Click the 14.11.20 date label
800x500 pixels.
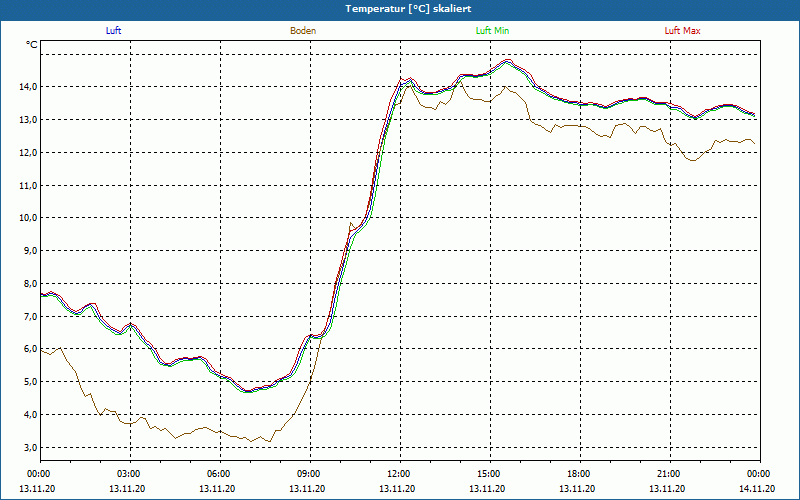pos(757,488)
